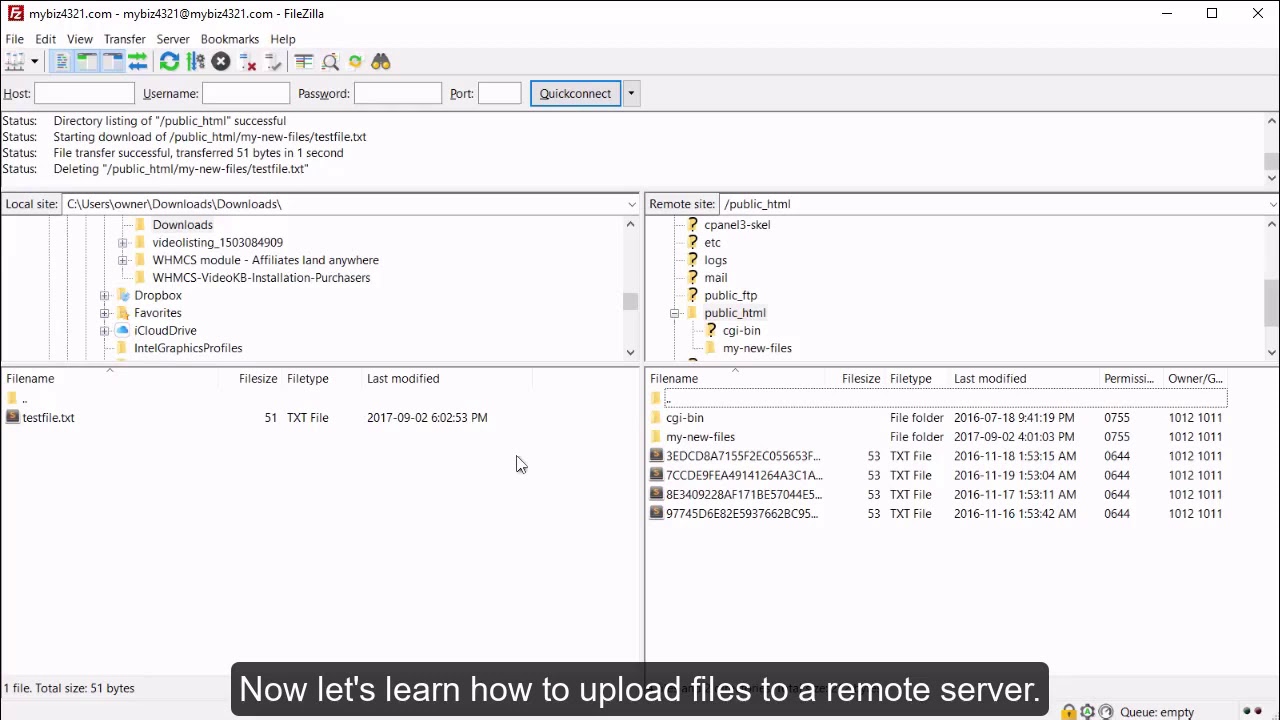
Task: Toggle local directory tree display
Action: point(86,62)
